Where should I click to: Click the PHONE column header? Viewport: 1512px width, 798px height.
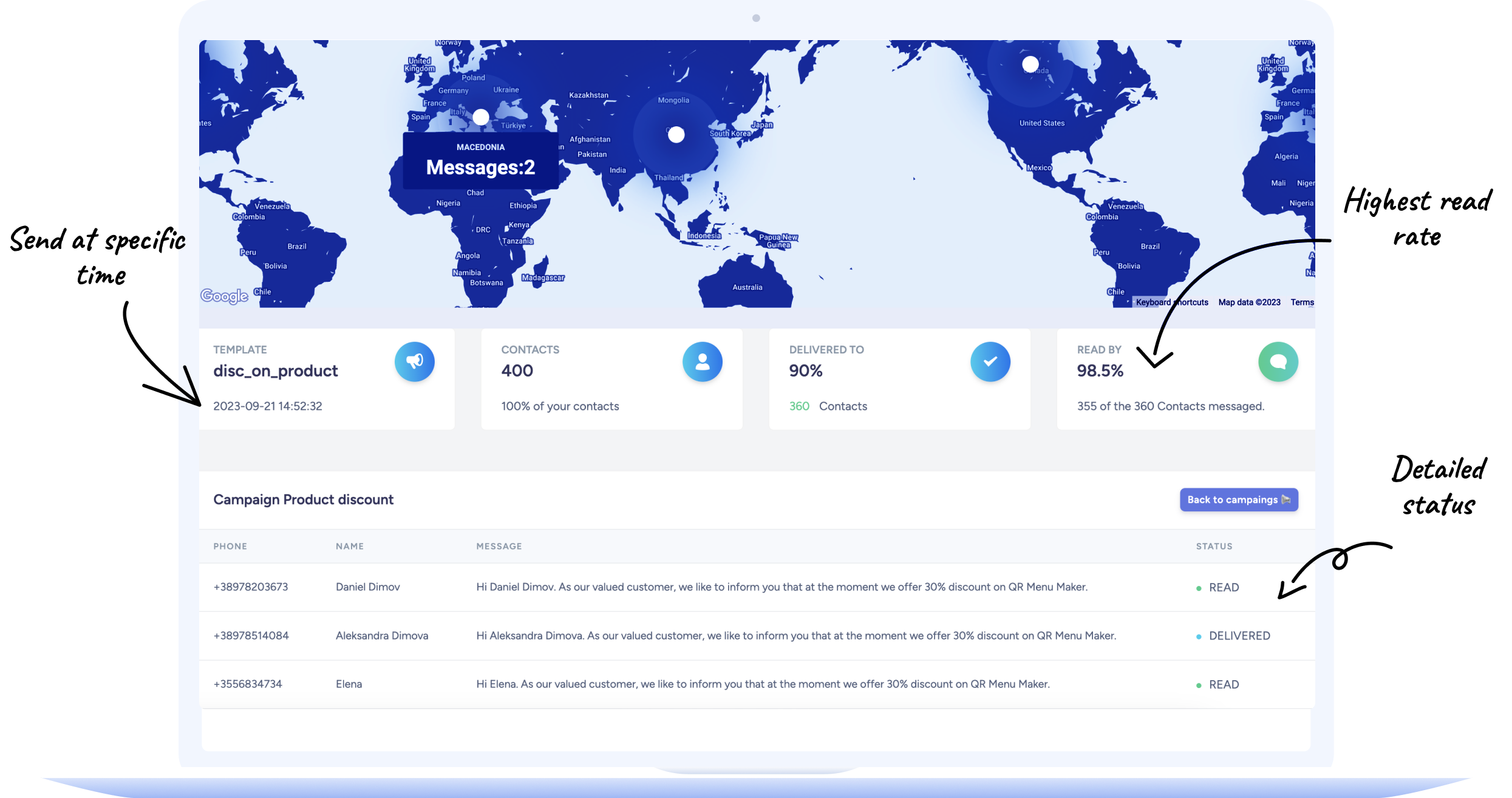tap(230, 546)
